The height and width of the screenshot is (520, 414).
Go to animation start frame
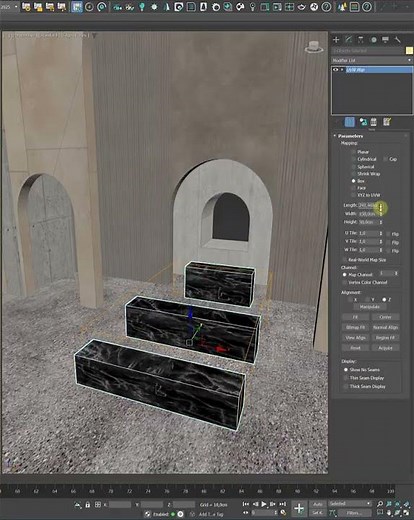point(246,504)
